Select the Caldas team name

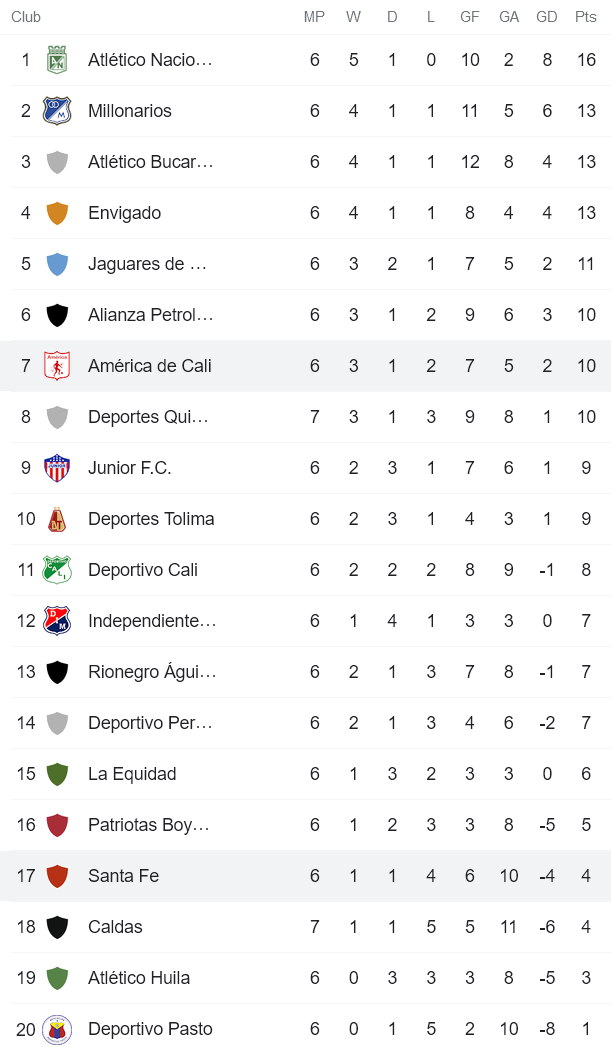[115, 926]
